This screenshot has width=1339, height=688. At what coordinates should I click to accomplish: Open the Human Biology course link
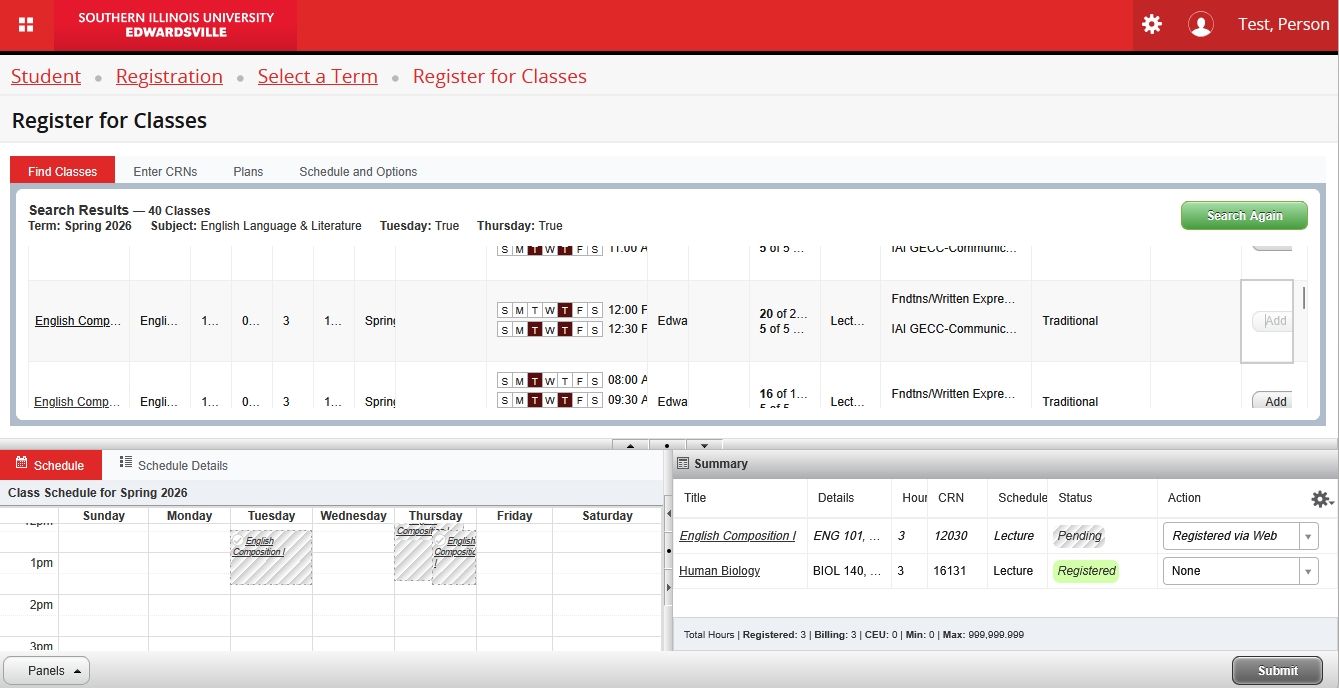click(x=719, y=571)
